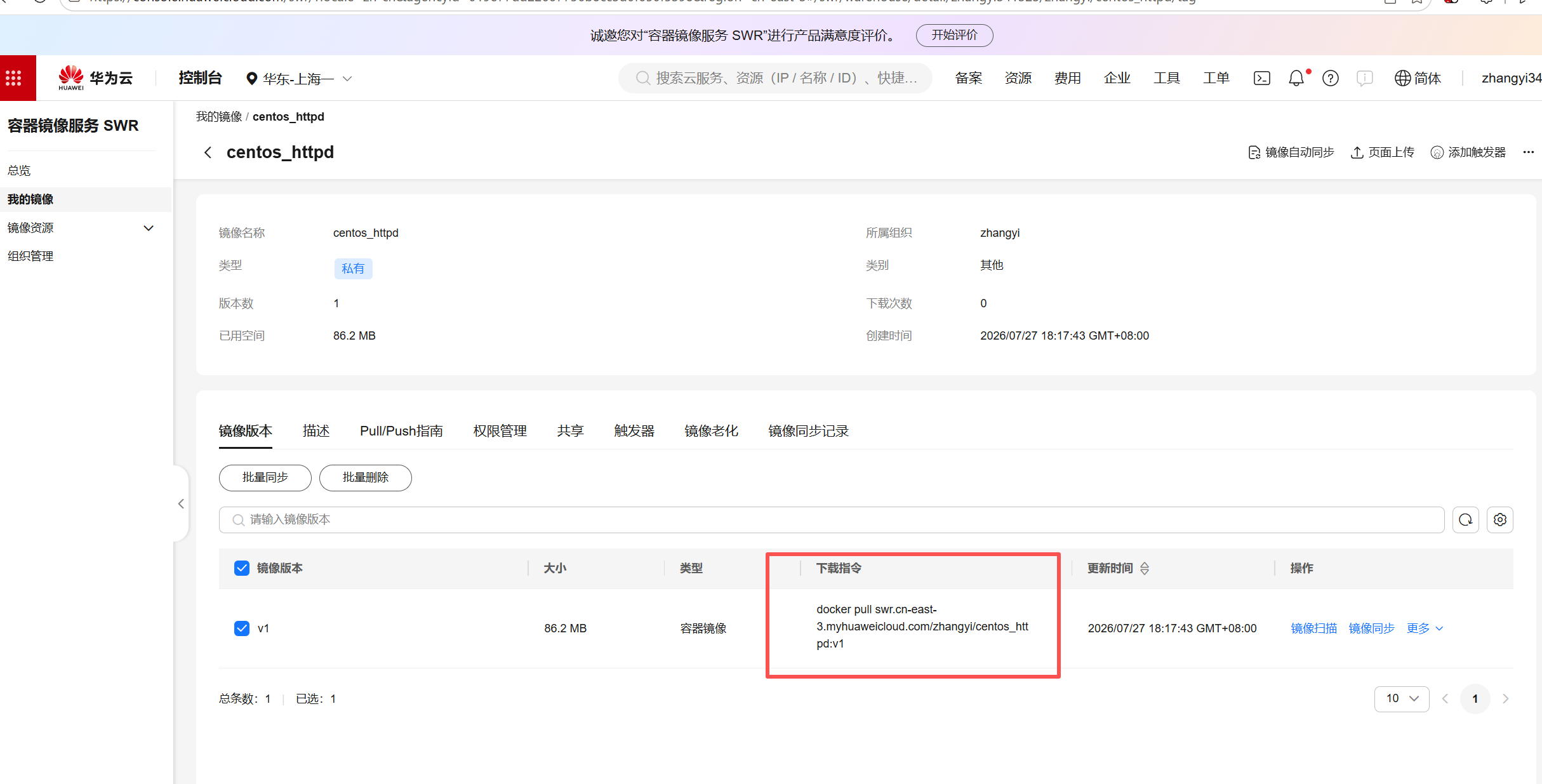Go to the next page arrow
This screenshot has height=784, width=1542.
coord(1505,699)
